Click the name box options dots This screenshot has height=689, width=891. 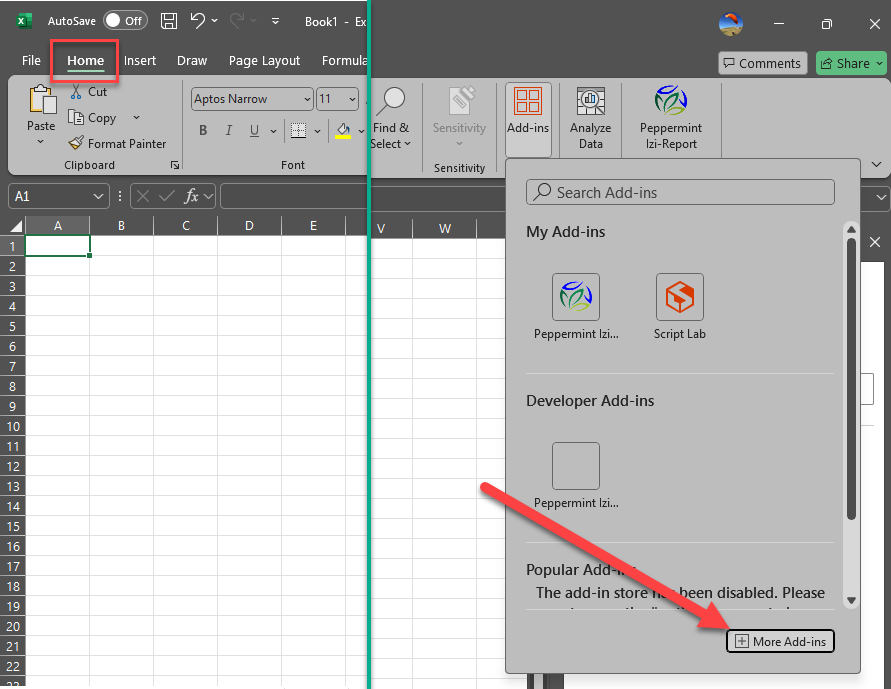120,197
